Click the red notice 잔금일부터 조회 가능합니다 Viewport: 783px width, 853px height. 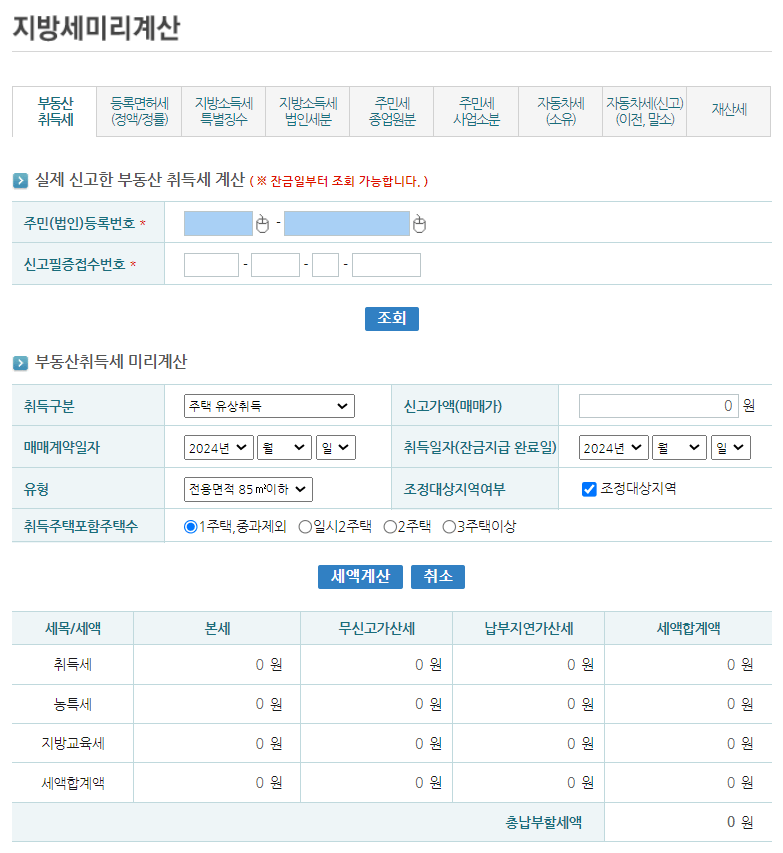[x=339, y=181]
